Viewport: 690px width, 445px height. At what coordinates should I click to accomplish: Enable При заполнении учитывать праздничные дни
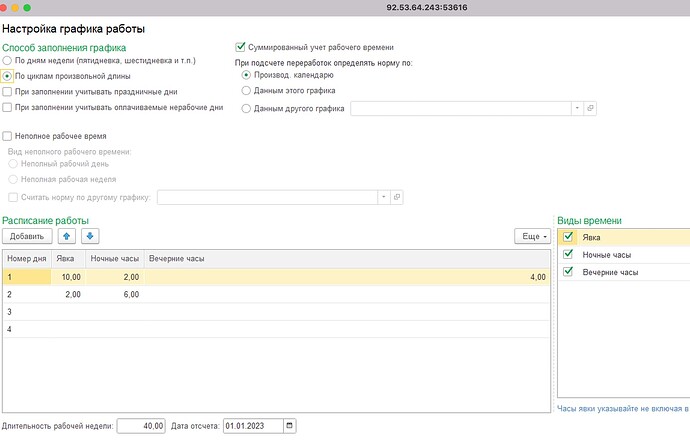pyautogui.click(x=7, y=92)
